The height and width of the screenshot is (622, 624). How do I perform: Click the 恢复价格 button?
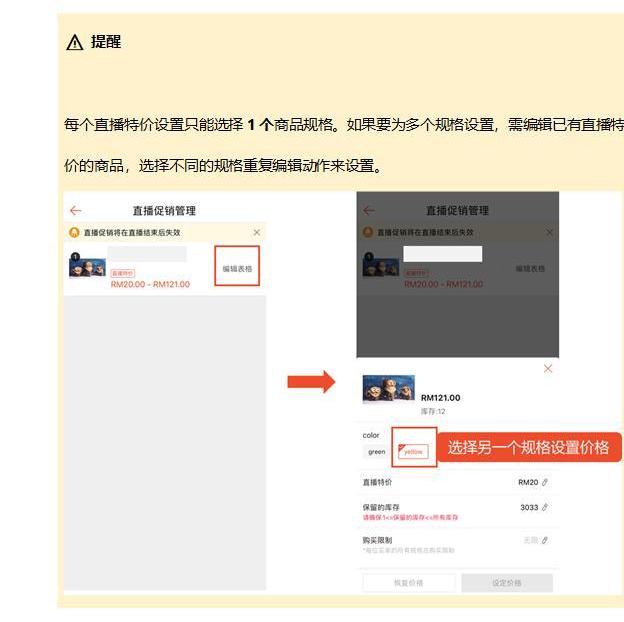pos(408,583)
